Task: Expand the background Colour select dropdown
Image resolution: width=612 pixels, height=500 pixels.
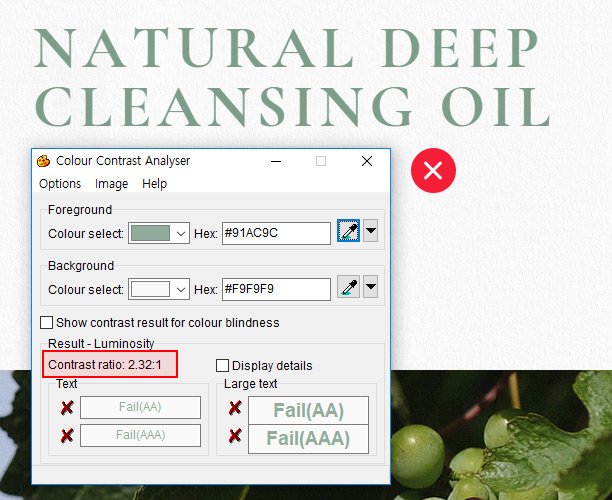Action: pos(181,289)
